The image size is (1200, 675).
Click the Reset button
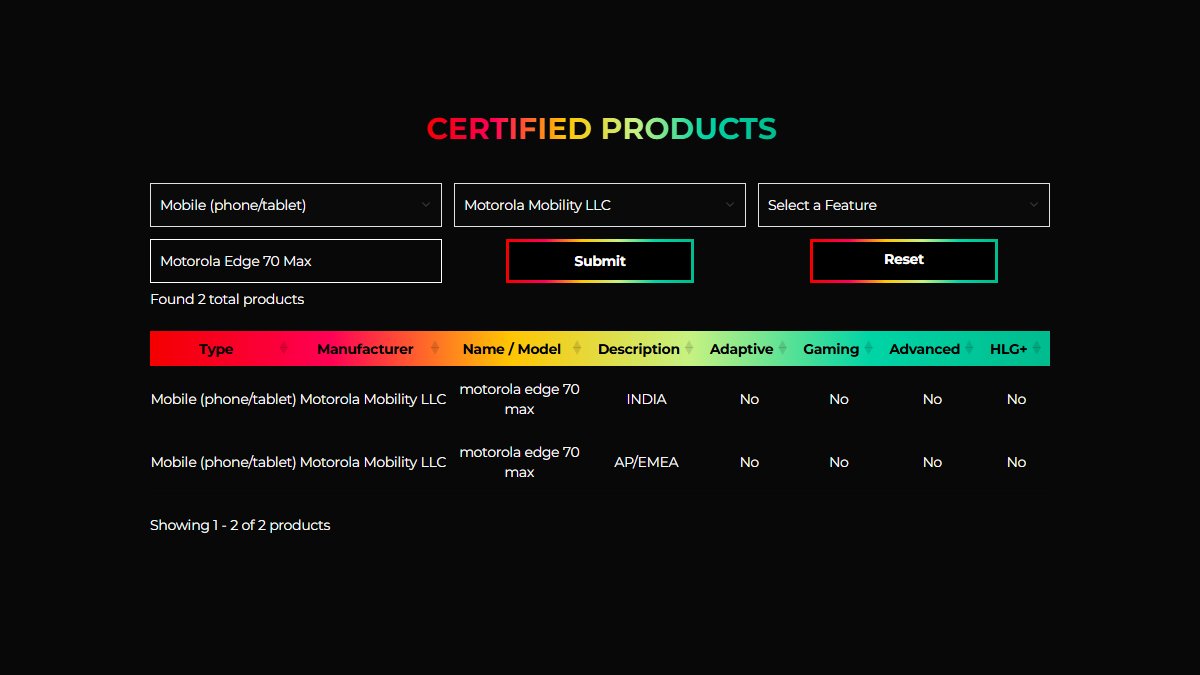point(904,261)
